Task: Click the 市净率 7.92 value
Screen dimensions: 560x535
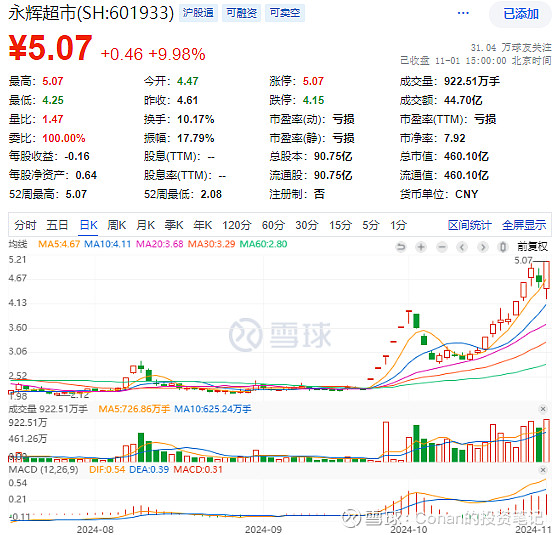Action: click(455, 138)
